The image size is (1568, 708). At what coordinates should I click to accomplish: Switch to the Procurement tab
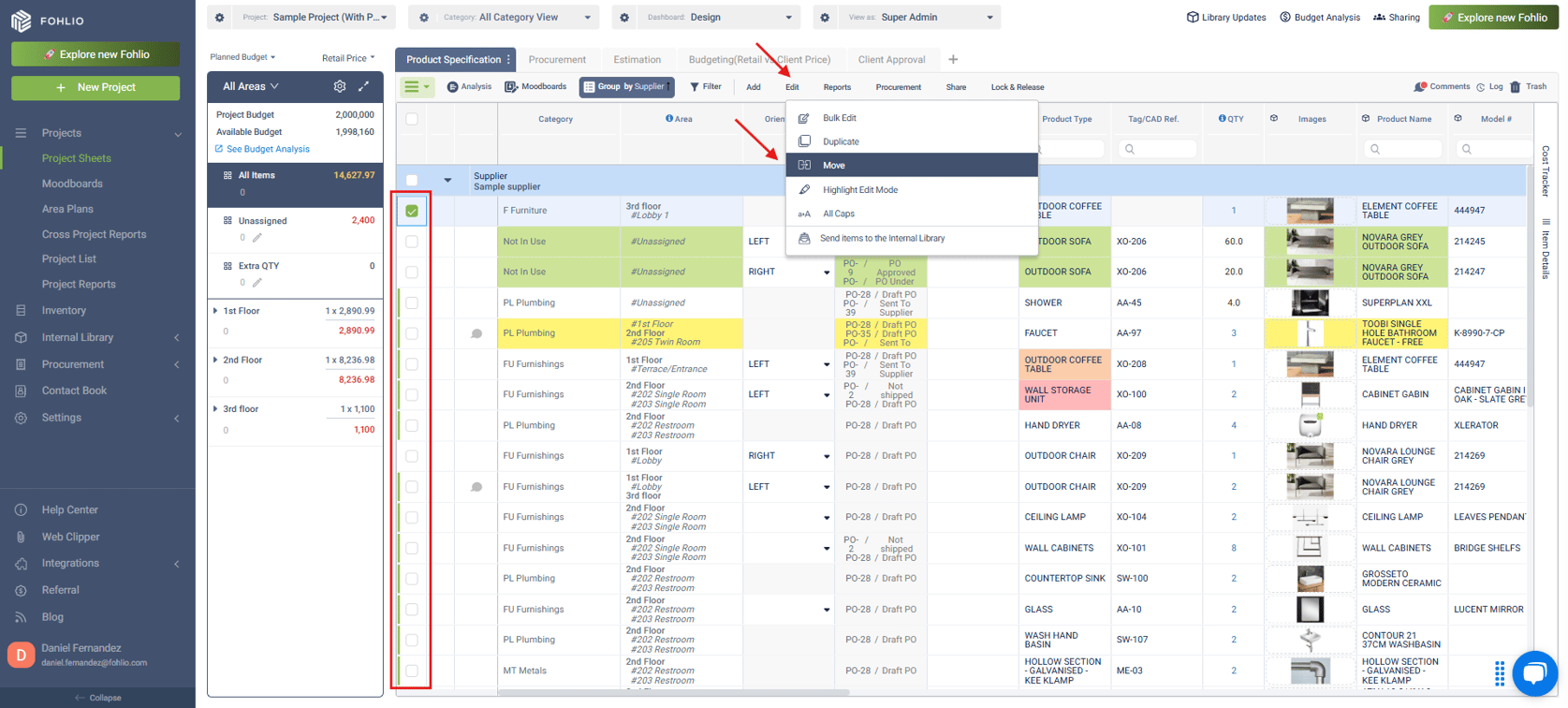(x=557, y=59)
